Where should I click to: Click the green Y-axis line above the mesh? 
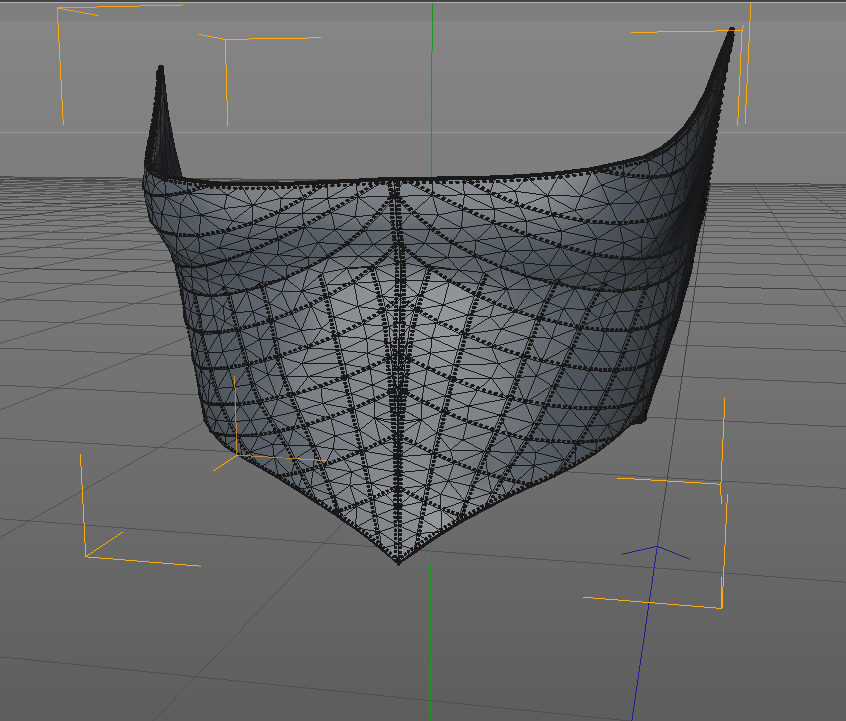click(x=431, y=90)
